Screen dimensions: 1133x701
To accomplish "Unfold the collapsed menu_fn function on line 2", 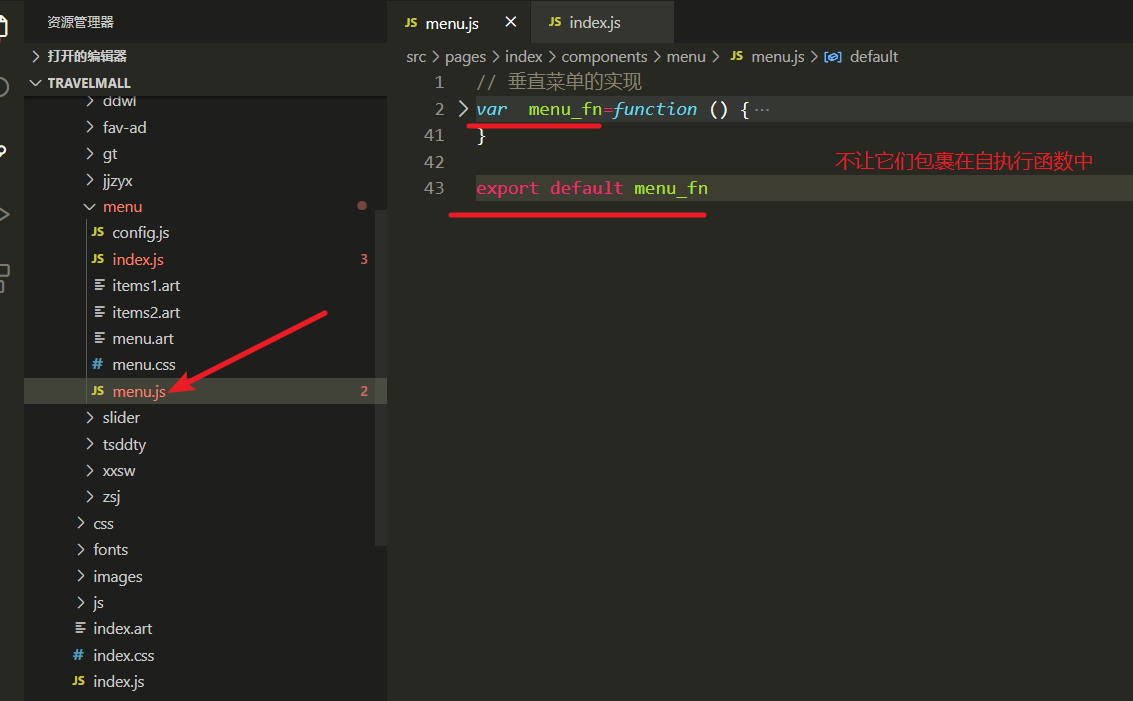I will coord(463,109).
